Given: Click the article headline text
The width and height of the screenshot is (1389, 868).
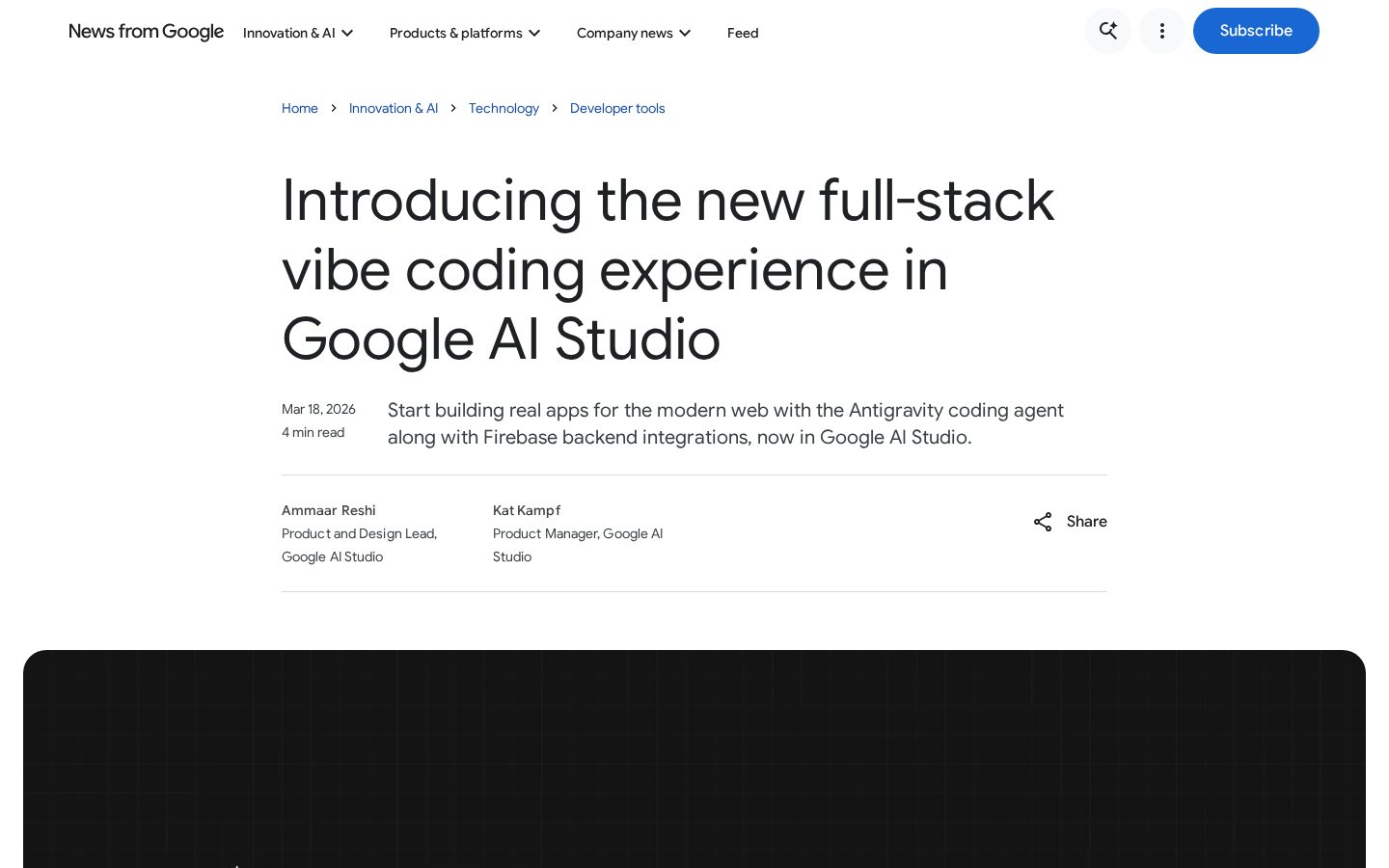Looking at the screenshot, I should 667,270.
